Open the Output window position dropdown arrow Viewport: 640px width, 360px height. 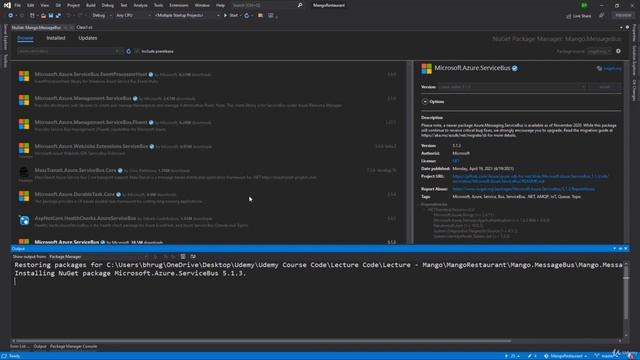point(614,249)
